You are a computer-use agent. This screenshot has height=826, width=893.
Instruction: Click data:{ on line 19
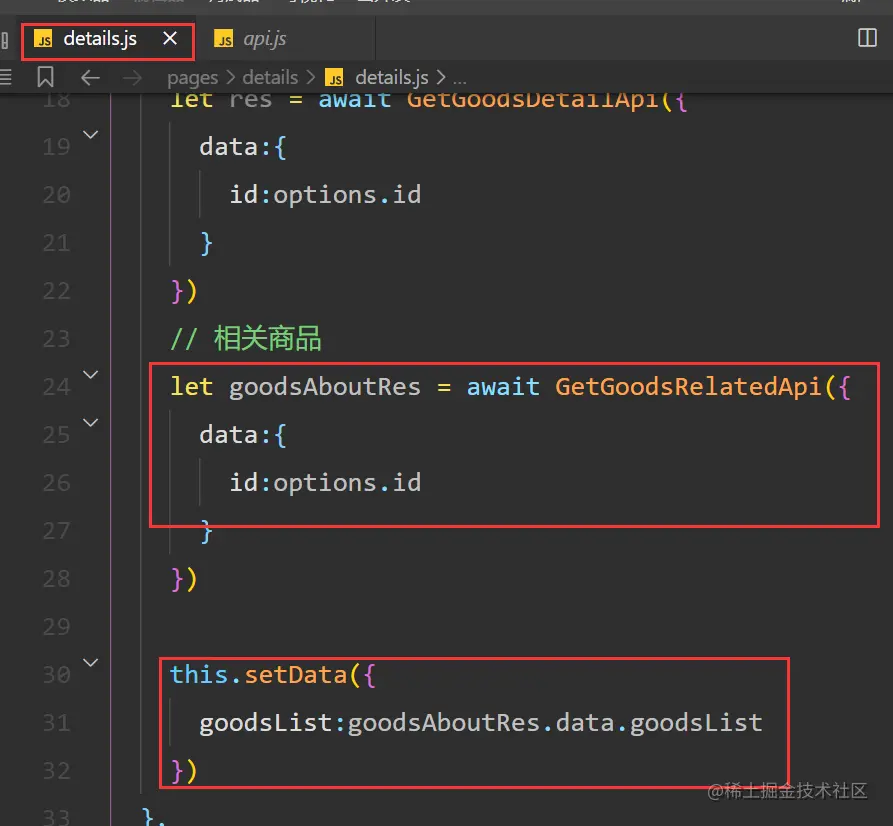(x=243, y=148)
